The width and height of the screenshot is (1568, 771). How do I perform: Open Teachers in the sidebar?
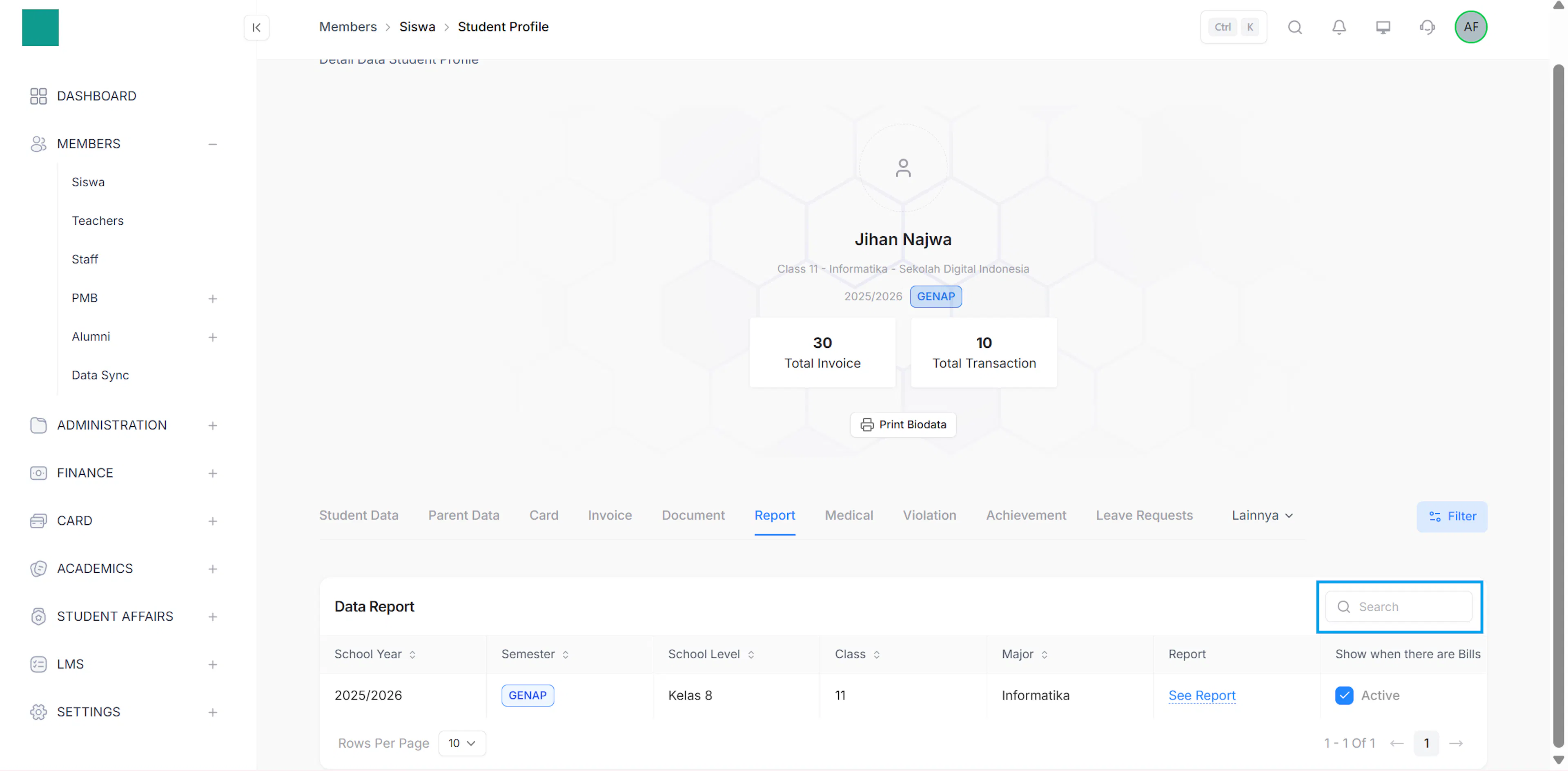[98, 221]
